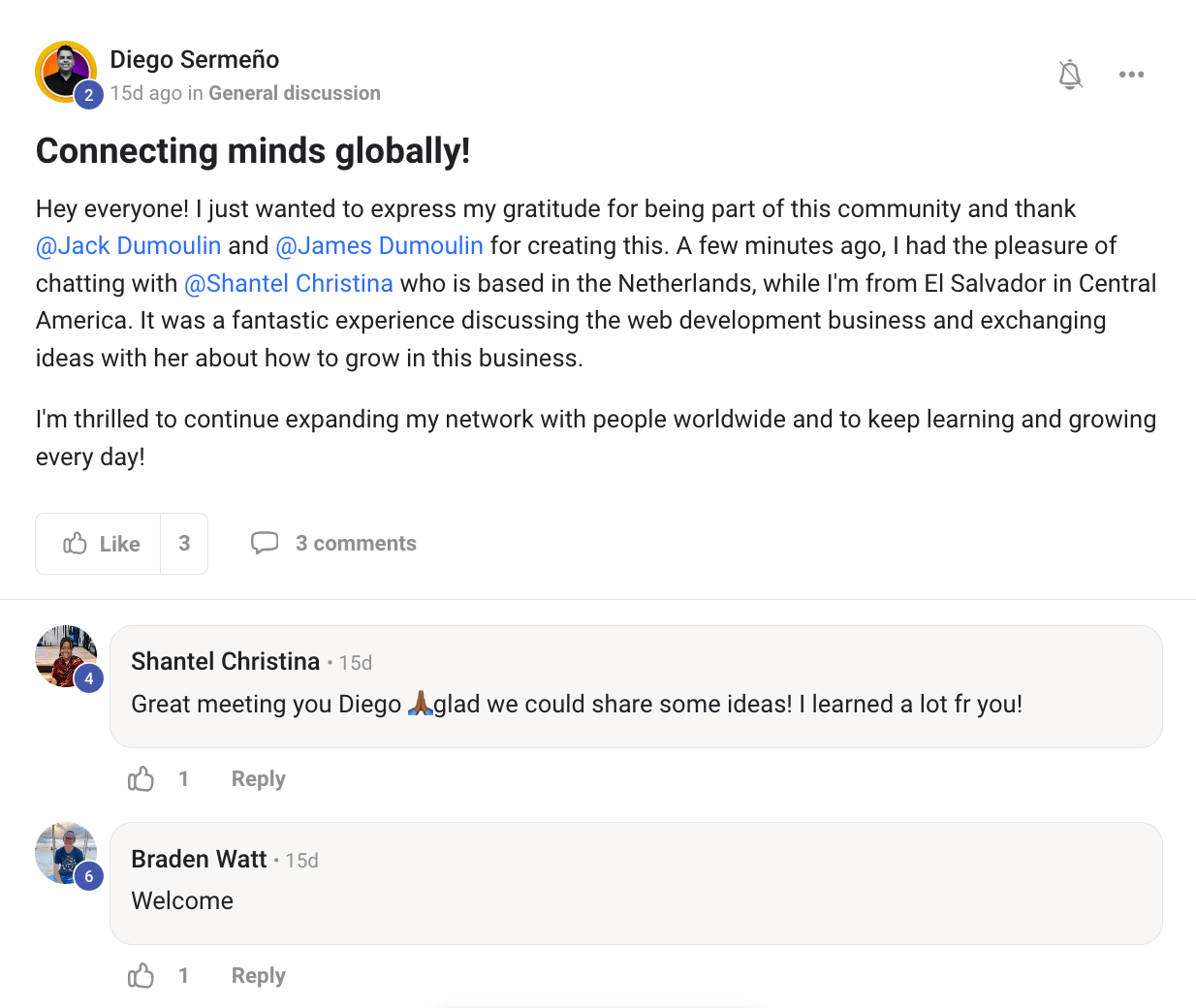This screenshot has height=1008, width=1196.
Task: Open the 3 comments link
Action: coord(356,544)
